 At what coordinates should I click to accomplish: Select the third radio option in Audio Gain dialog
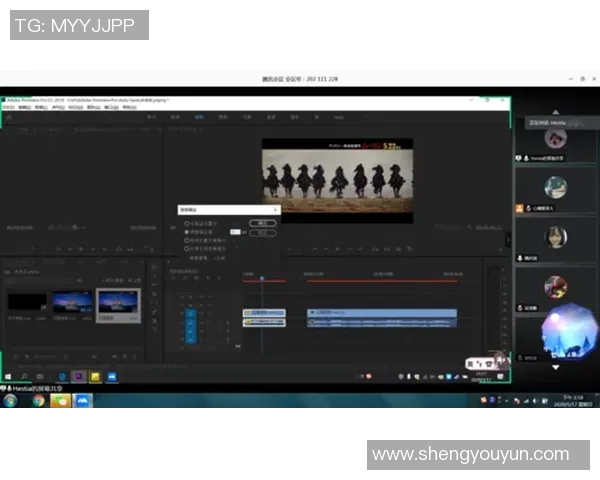click(187, 240)
